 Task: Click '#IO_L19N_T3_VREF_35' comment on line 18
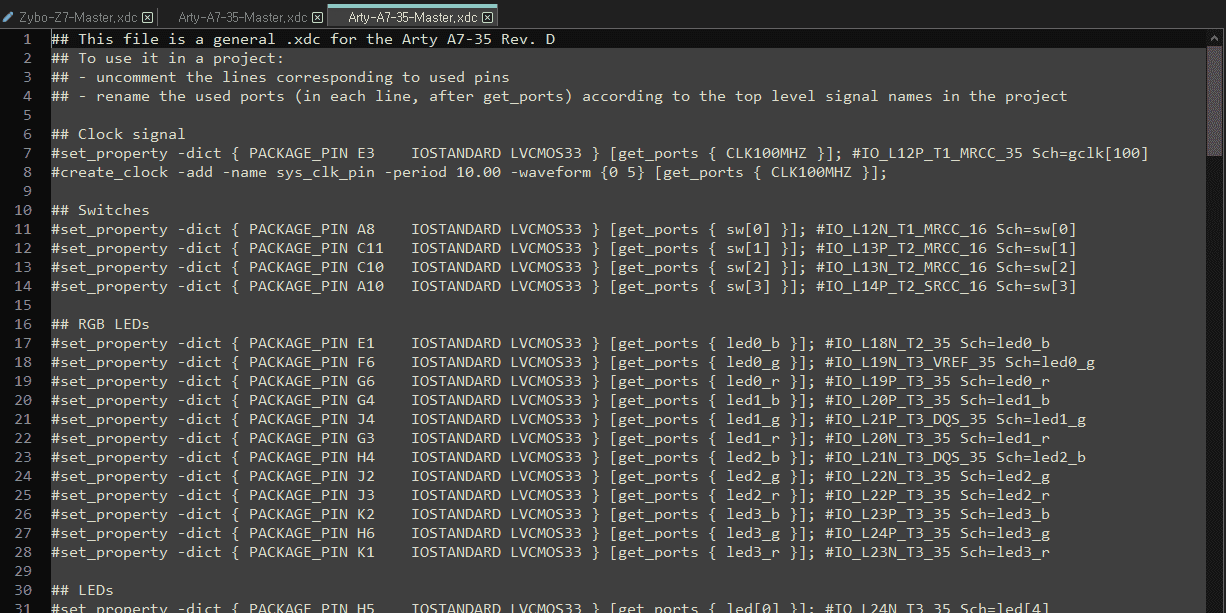point(910,362)
